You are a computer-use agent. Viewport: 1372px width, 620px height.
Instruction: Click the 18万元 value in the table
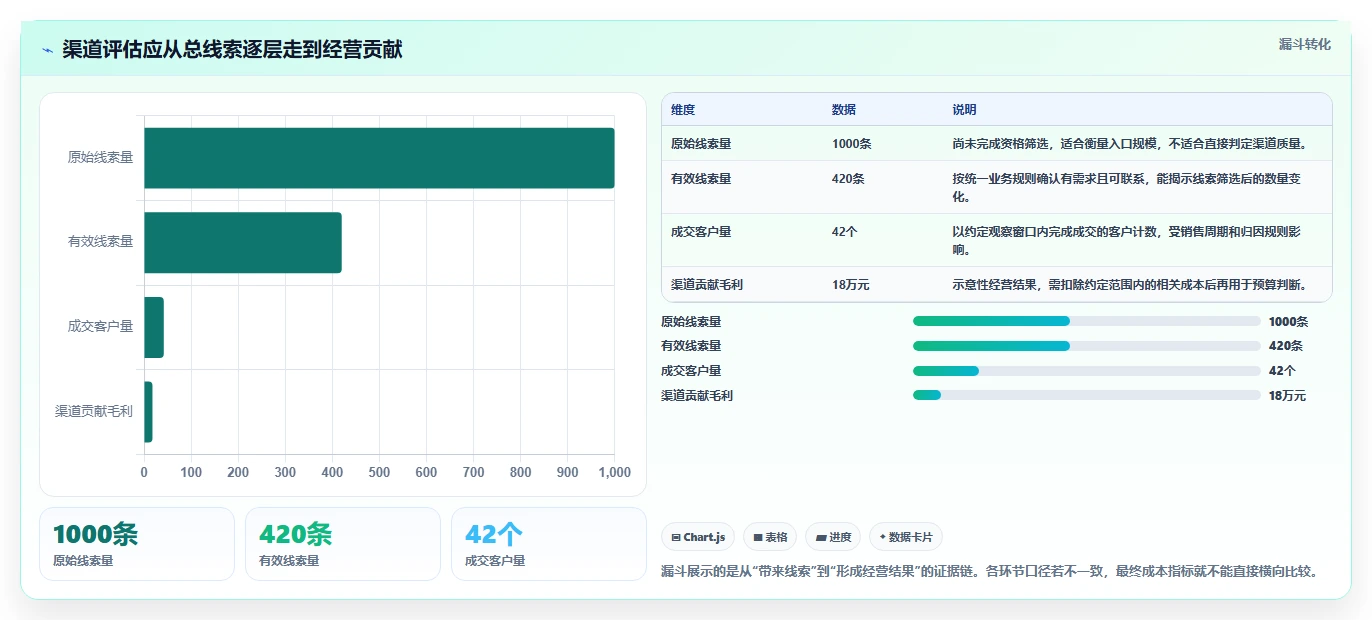[x=851, y=285]
